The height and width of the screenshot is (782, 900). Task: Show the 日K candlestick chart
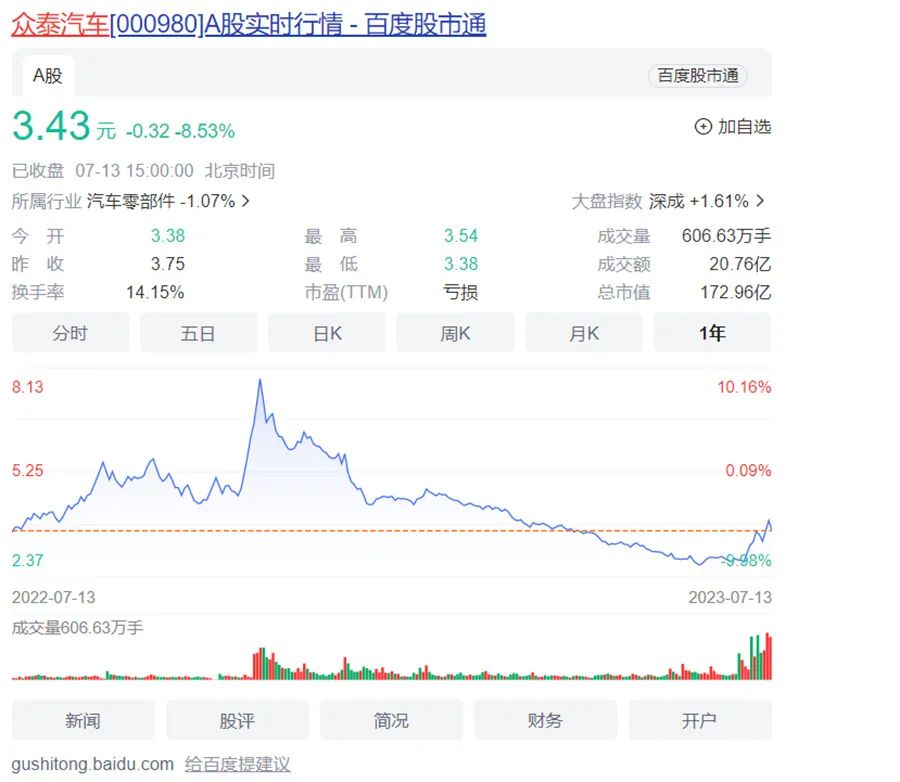(x=327, y=333)
